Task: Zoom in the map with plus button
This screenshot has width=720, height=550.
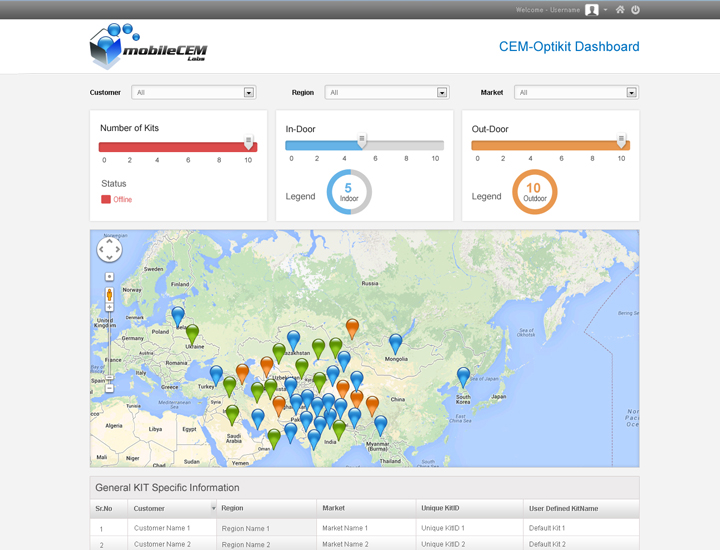Action: point(109,307)
